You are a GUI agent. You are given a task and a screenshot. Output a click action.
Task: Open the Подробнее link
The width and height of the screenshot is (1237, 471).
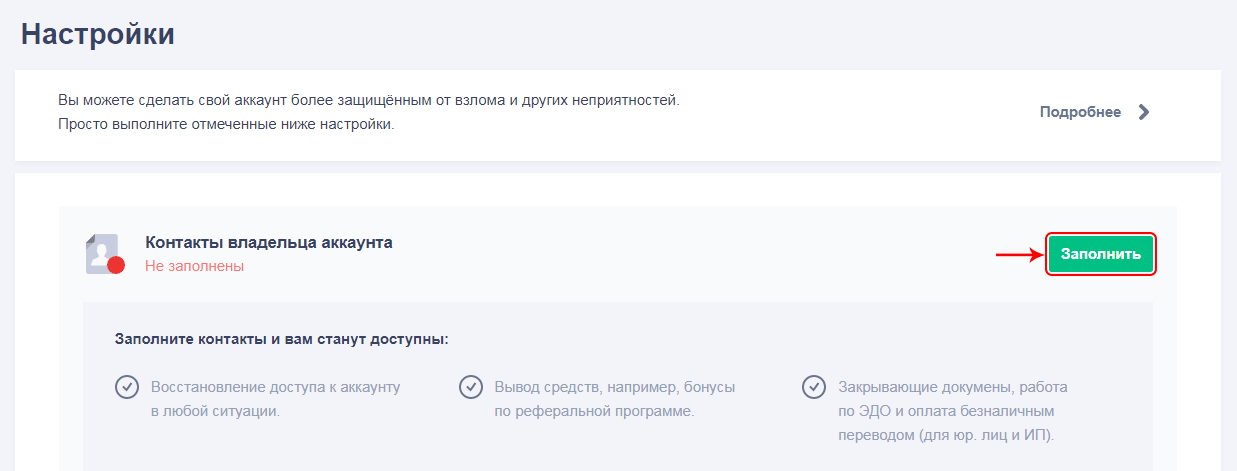pos(1080,112)
